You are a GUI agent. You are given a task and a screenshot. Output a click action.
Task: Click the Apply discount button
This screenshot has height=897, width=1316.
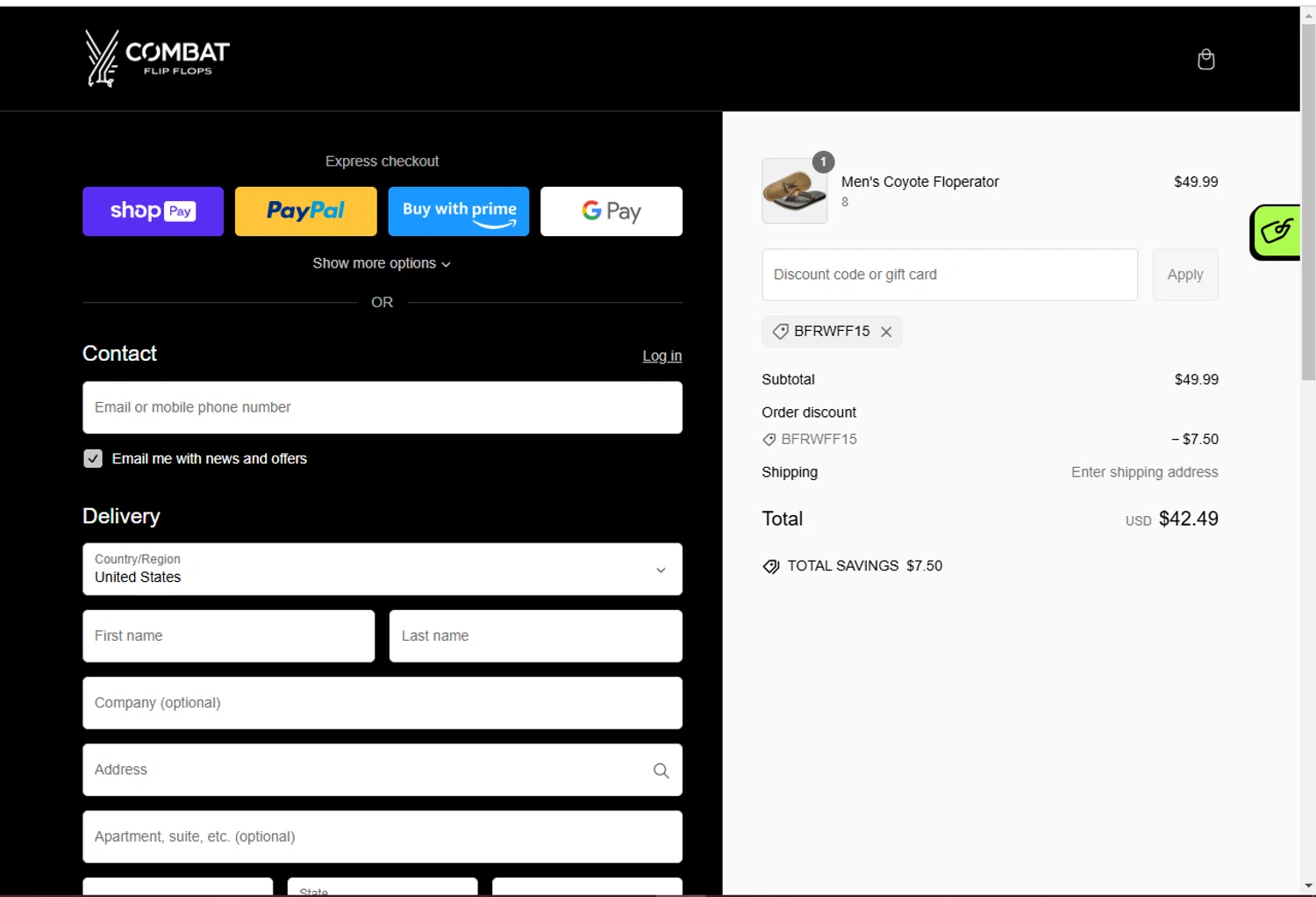click(x=1185, y=275)
